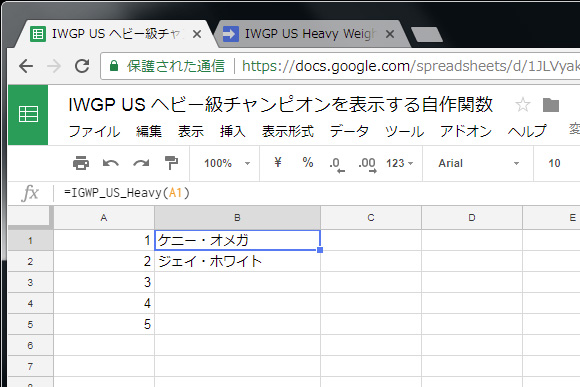Select column B header
Image resolution: width=580 pixels, height=387 pixels.
(237, 218)
